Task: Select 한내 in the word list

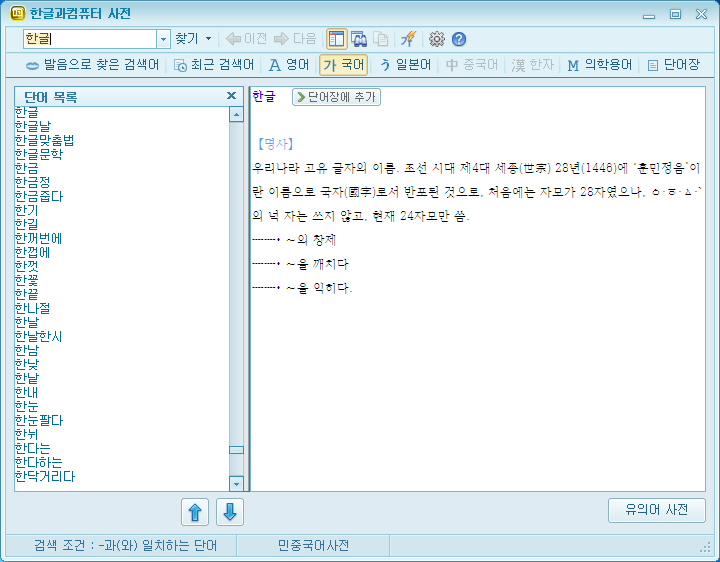Action: pyautogui.click(x=26, y=392)
